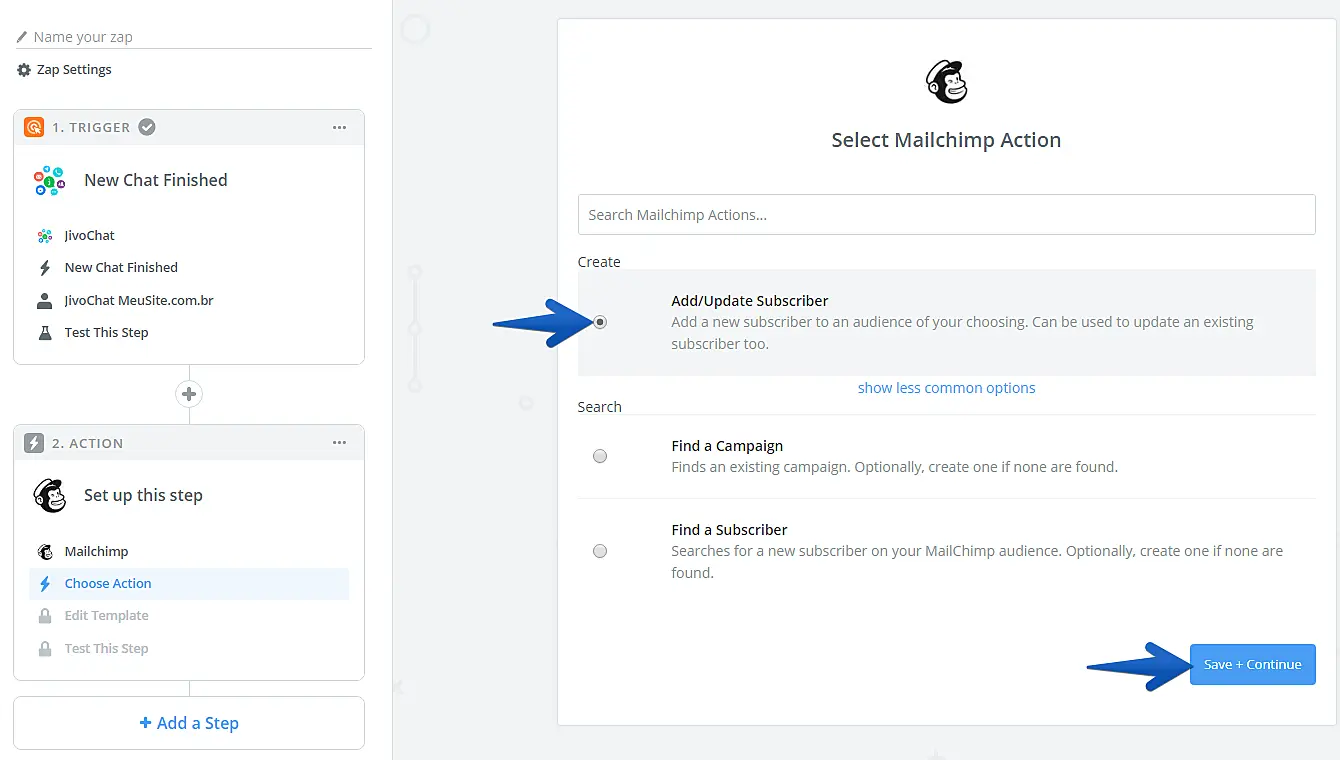Select the Add/Update Subscriber radio button

coord(600,322)
